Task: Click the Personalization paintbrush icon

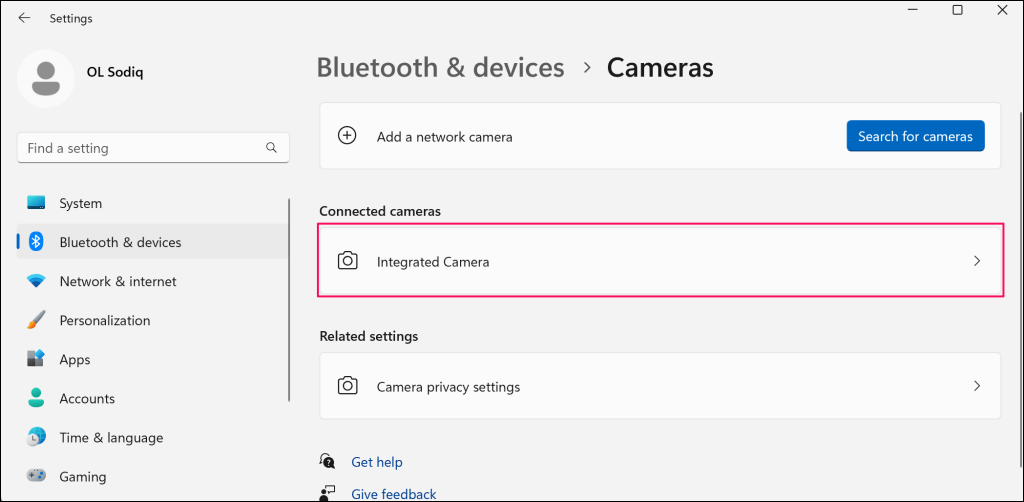Action: coord(36,320)
